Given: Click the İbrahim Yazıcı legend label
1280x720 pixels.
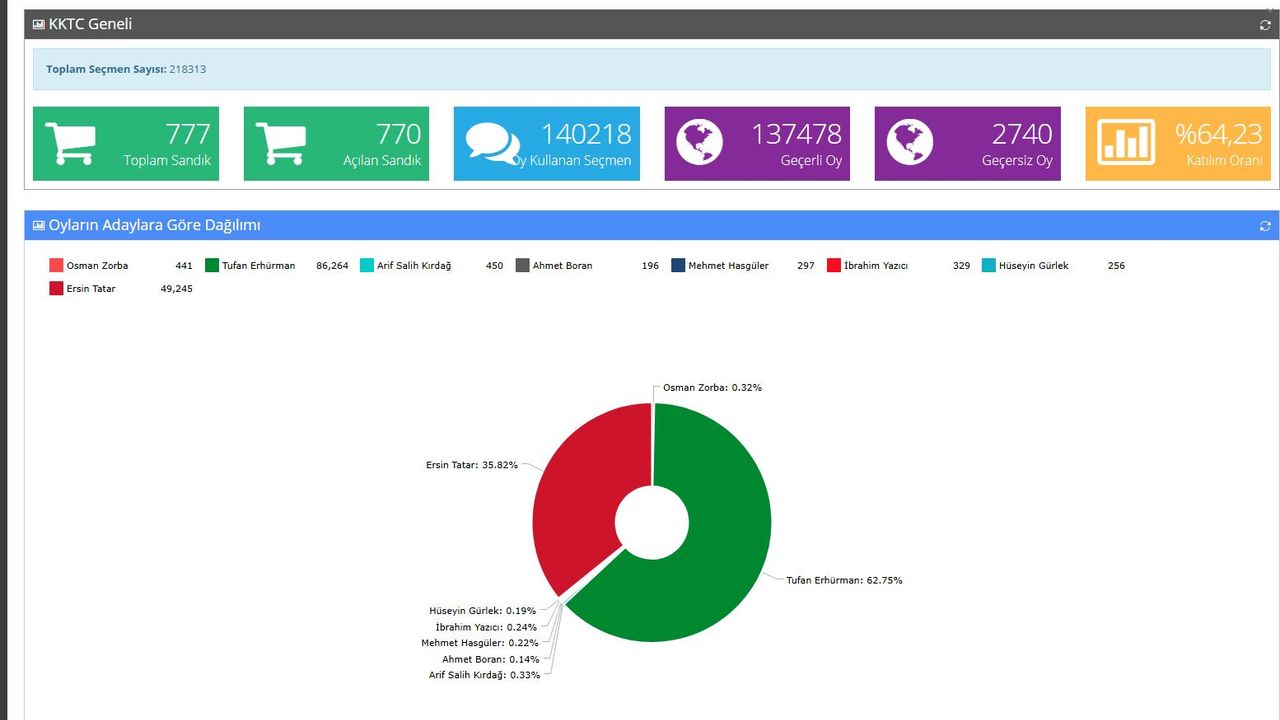Looking at the screenshot, I should pos(875,266).
